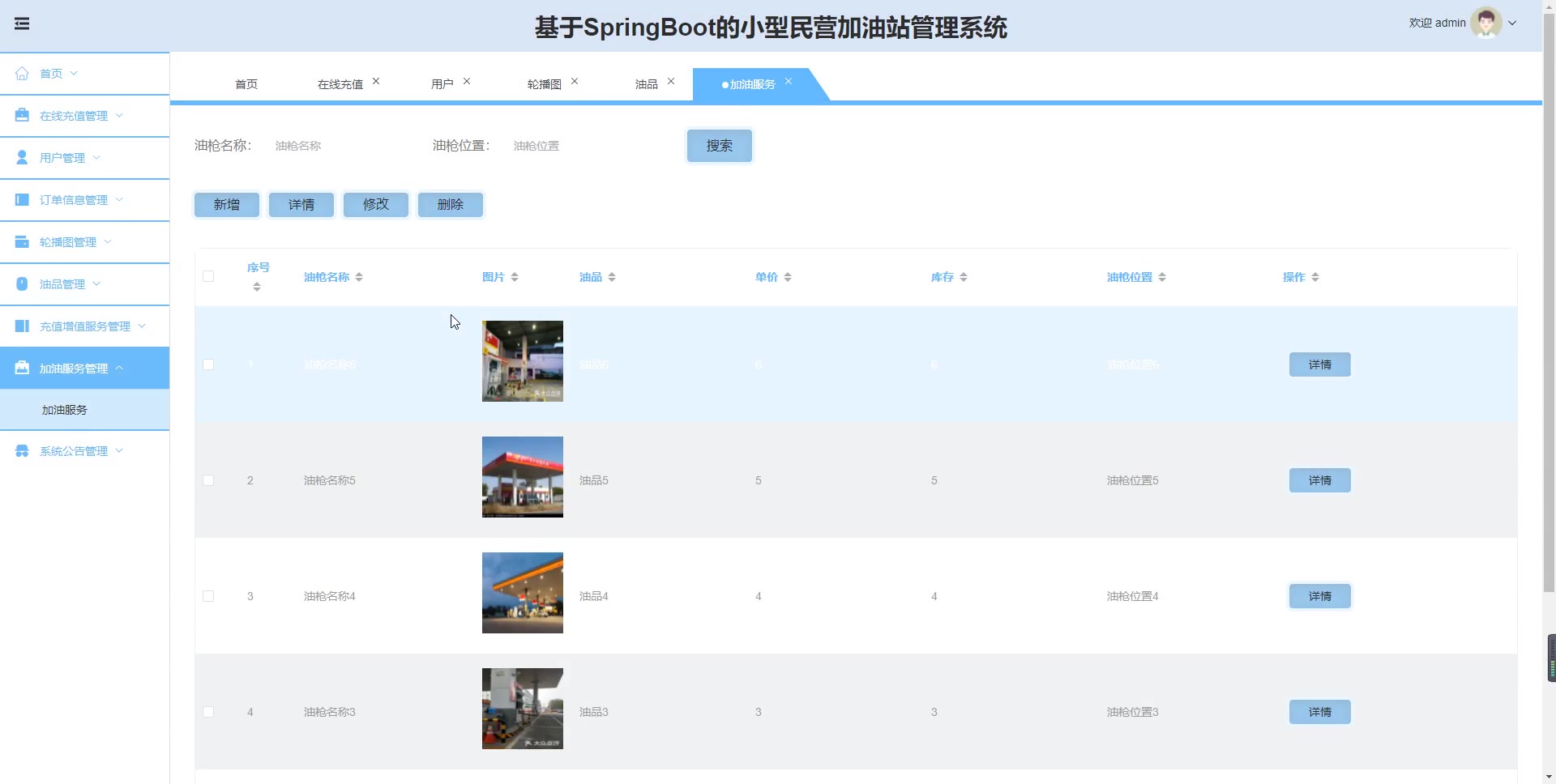1556x784 pixels.
Task: Check the row 1 checkbox
Action: [208, 364]
